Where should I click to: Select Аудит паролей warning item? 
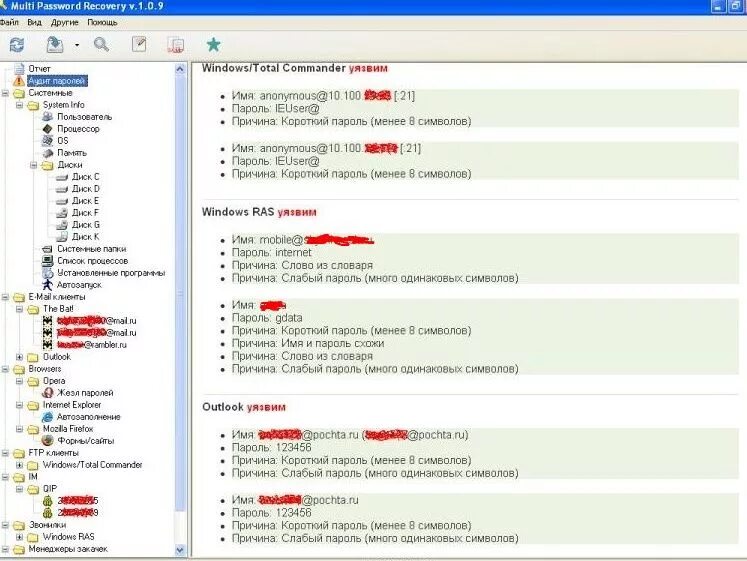(57, 81)
